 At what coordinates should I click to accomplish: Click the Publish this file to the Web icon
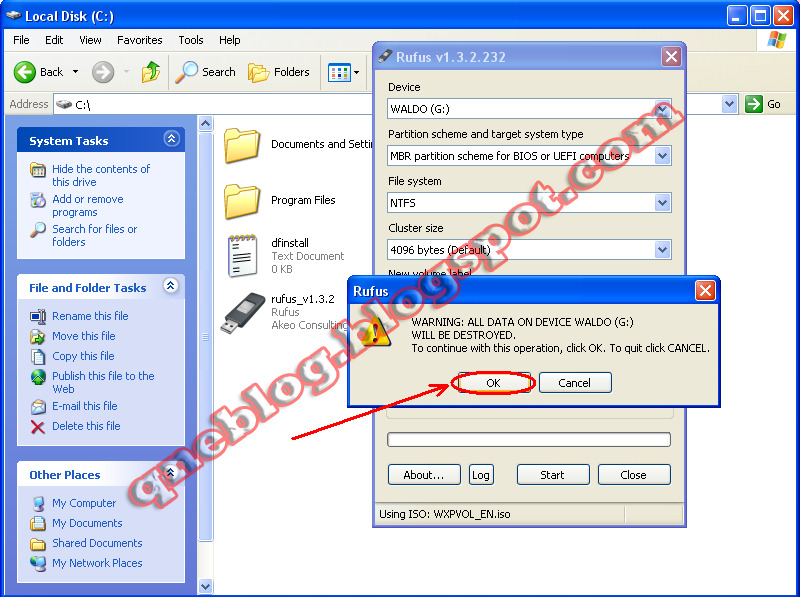point(38,377)
